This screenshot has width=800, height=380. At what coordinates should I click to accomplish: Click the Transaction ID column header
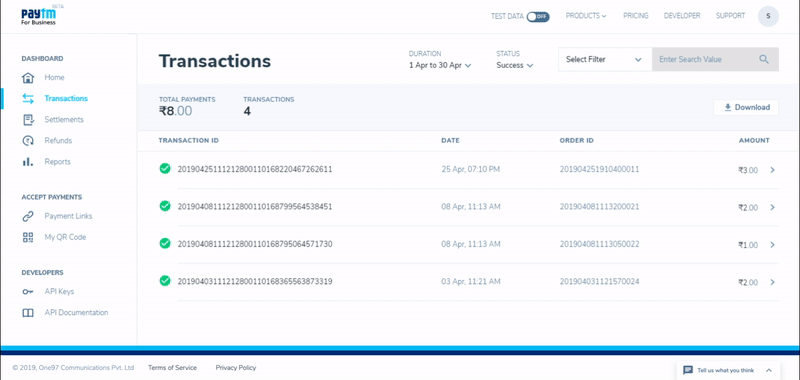pyautogui.click(x=189, y=140)
